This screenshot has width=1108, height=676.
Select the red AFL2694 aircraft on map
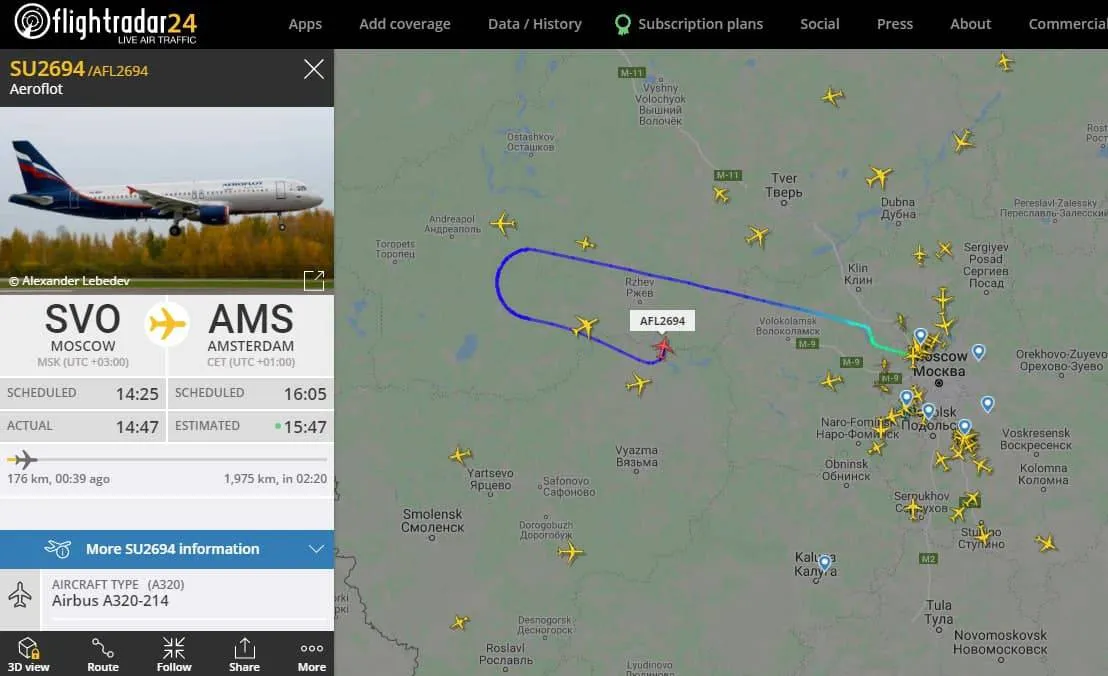(663, 348)
